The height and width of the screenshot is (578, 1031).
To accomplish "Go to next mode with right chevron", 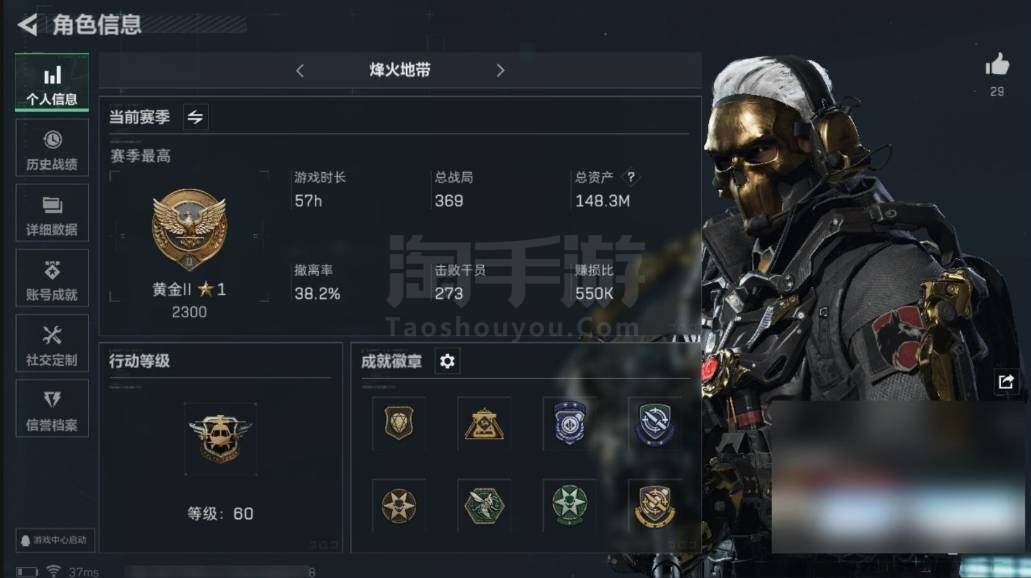I will (x=500, y=70).
